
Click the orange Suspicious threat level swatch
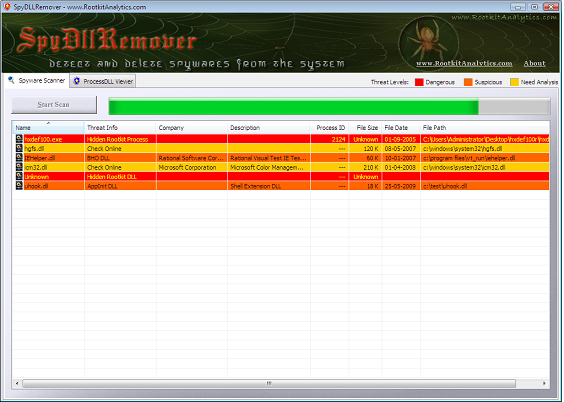pos(468,82)
